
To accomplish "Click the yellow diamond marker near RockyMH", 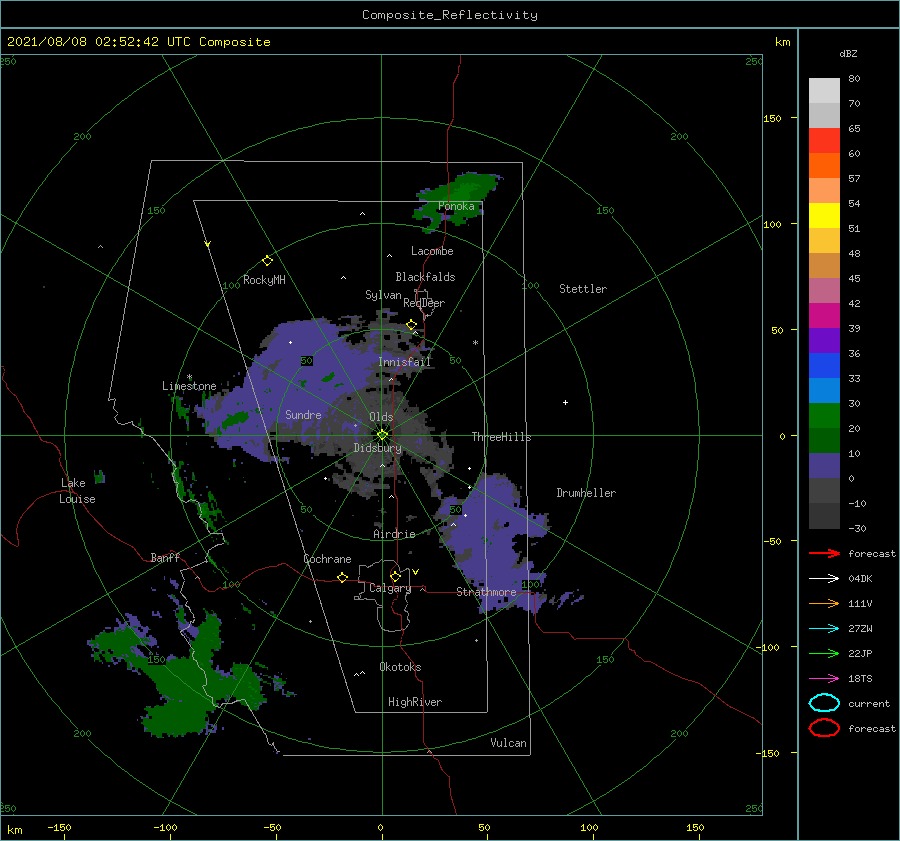I will [x=267, y=261].
